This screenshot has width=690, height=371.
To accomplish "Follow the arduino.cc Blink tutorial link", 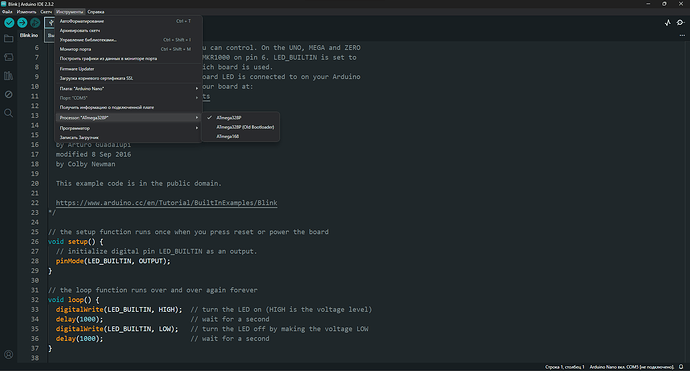I will [166, 203].
